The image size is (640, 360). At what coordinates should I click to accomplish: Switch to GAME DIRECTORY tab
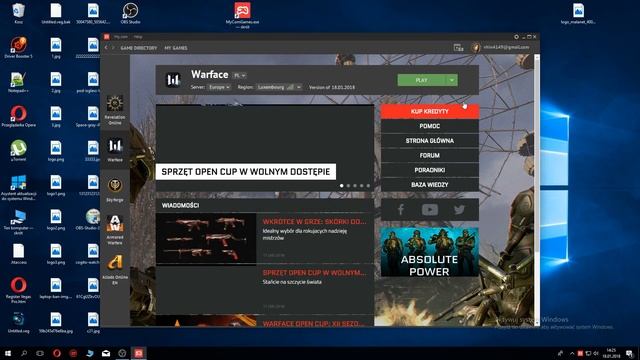[139, 48]
